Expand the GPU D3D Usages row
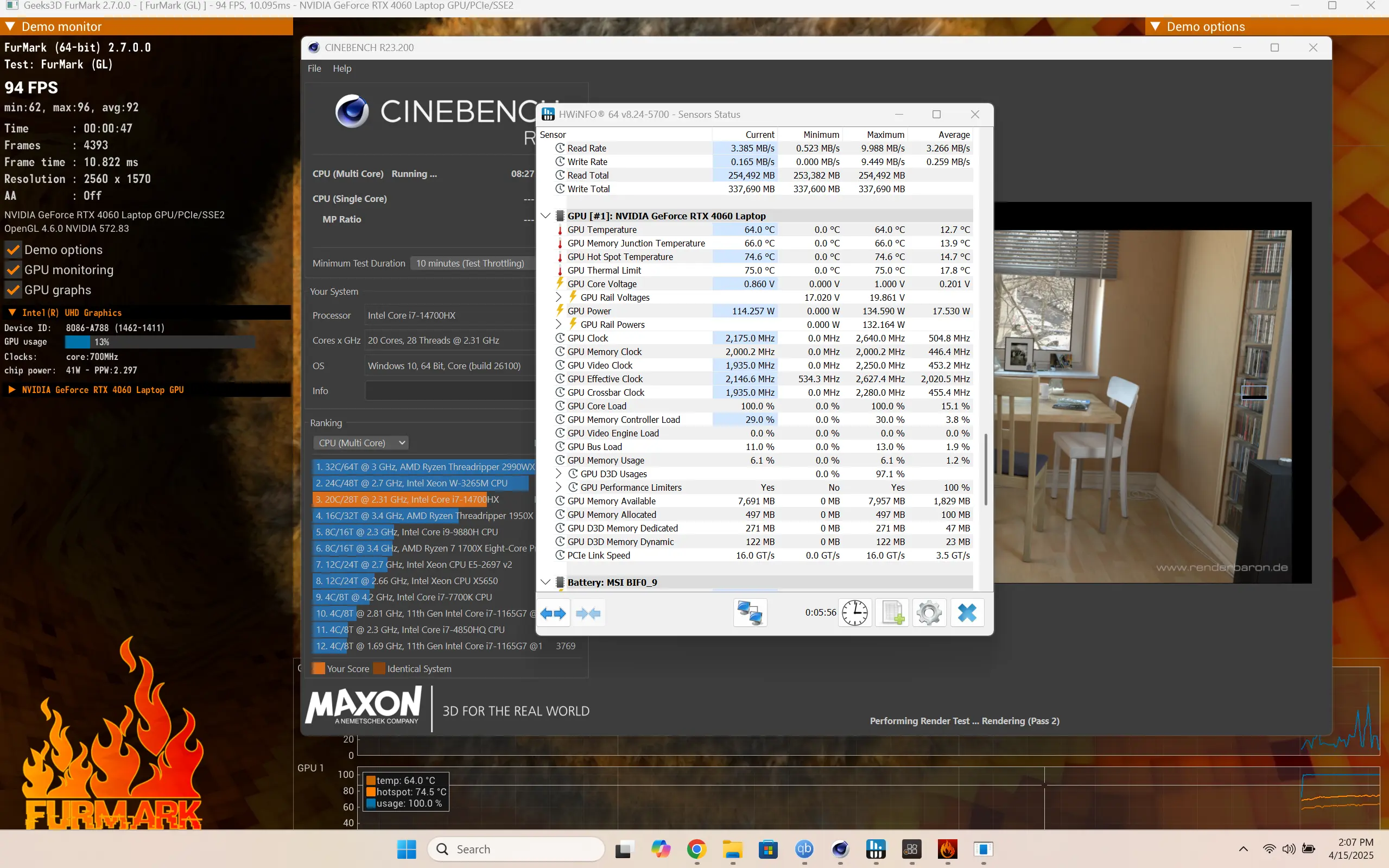 coord(559,473)
